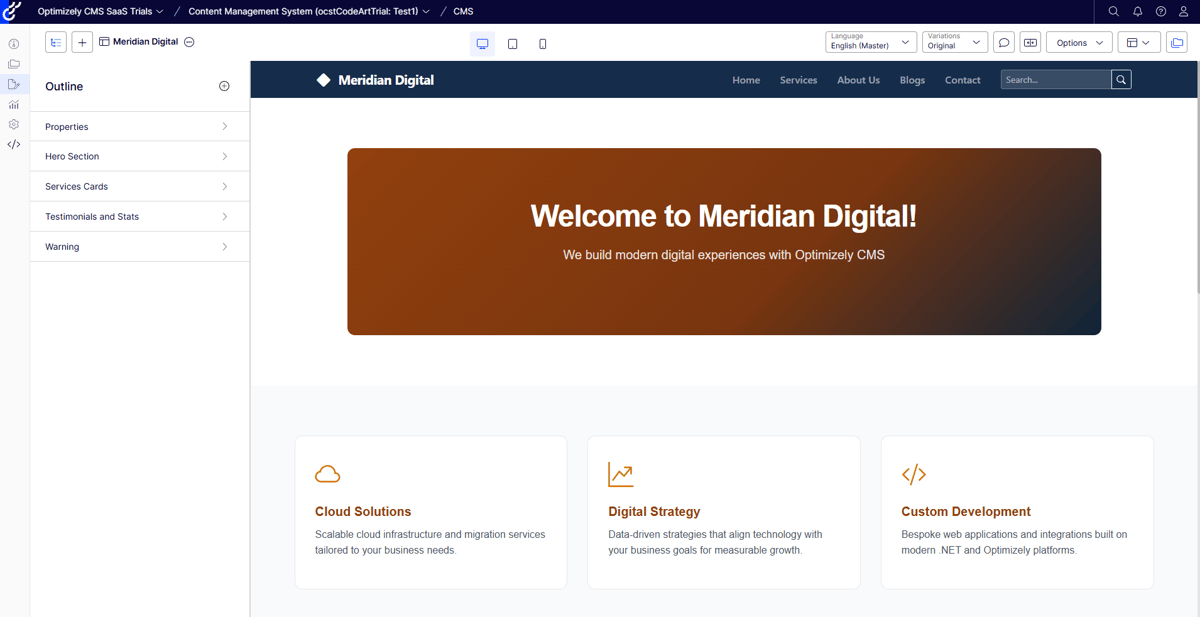Image resolution: width=1200 pixels, height=617 pixels.
Task: Open settings via the gear icon in sidebar
Action: [x=13, y=124]
